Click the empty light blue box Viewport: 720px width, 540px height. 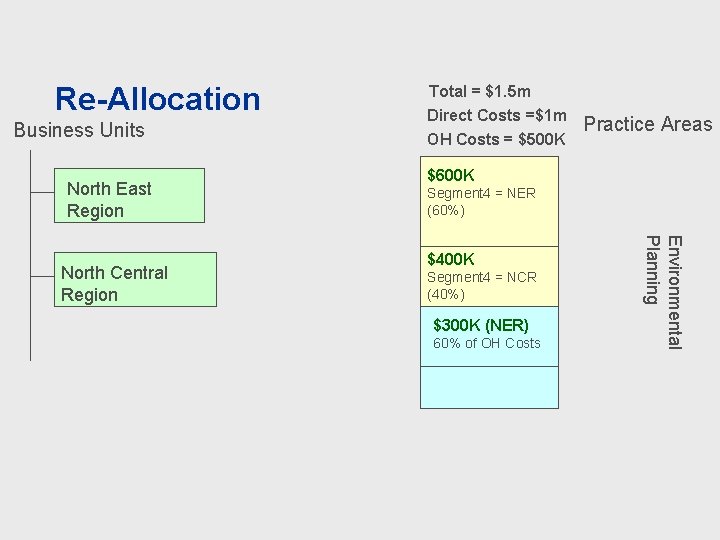click(x=489, y=387)
